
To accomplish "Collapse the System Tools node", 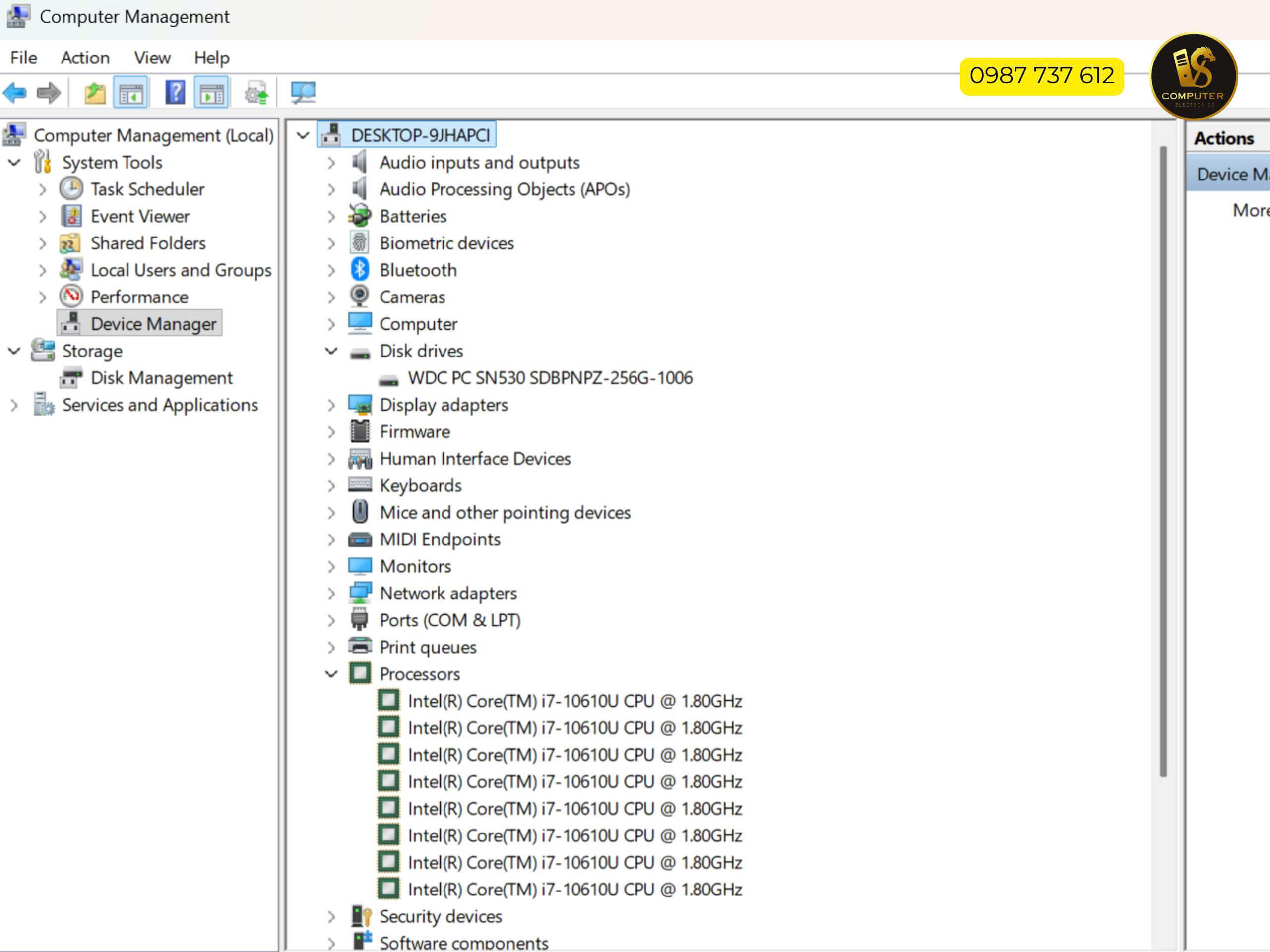I will tap(14, 163).
